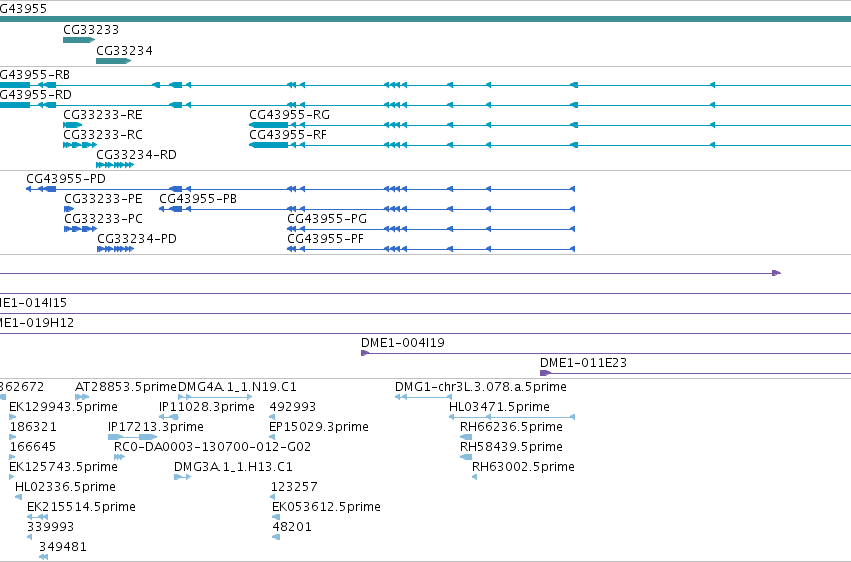This screenshot has height=562, width=851.
Task: Select EST EP15029.3prime
Action: pyautogui.click(x=319, y=427)
